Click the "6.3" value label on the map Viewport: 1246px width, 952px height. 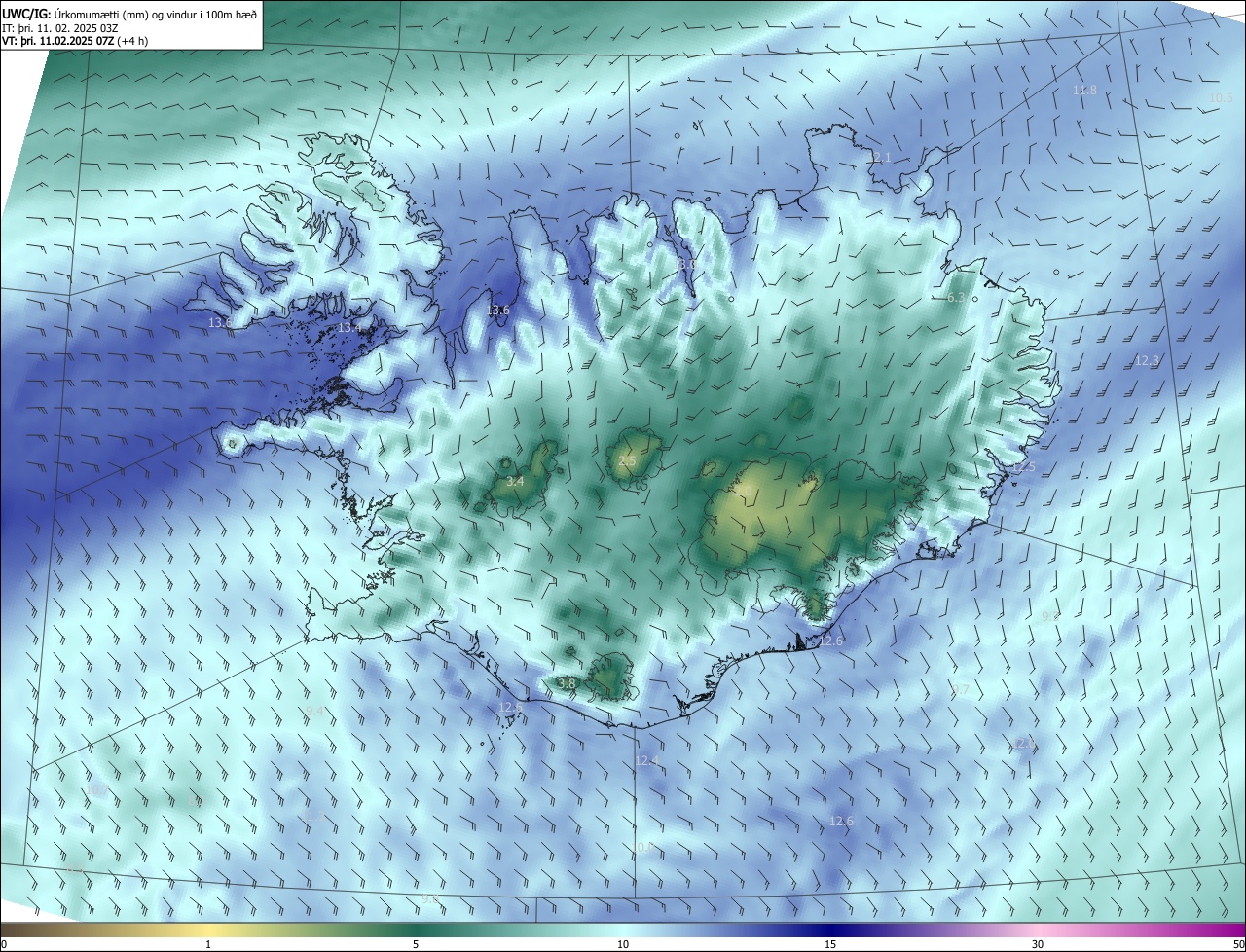pos(956,298)
